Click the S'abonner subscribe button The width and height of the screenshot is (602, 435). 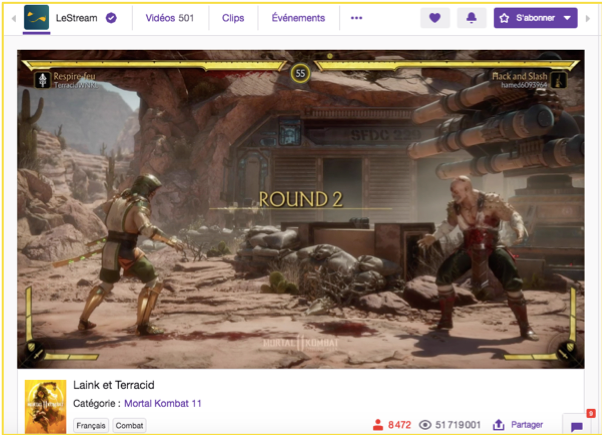tap(535, 18)
